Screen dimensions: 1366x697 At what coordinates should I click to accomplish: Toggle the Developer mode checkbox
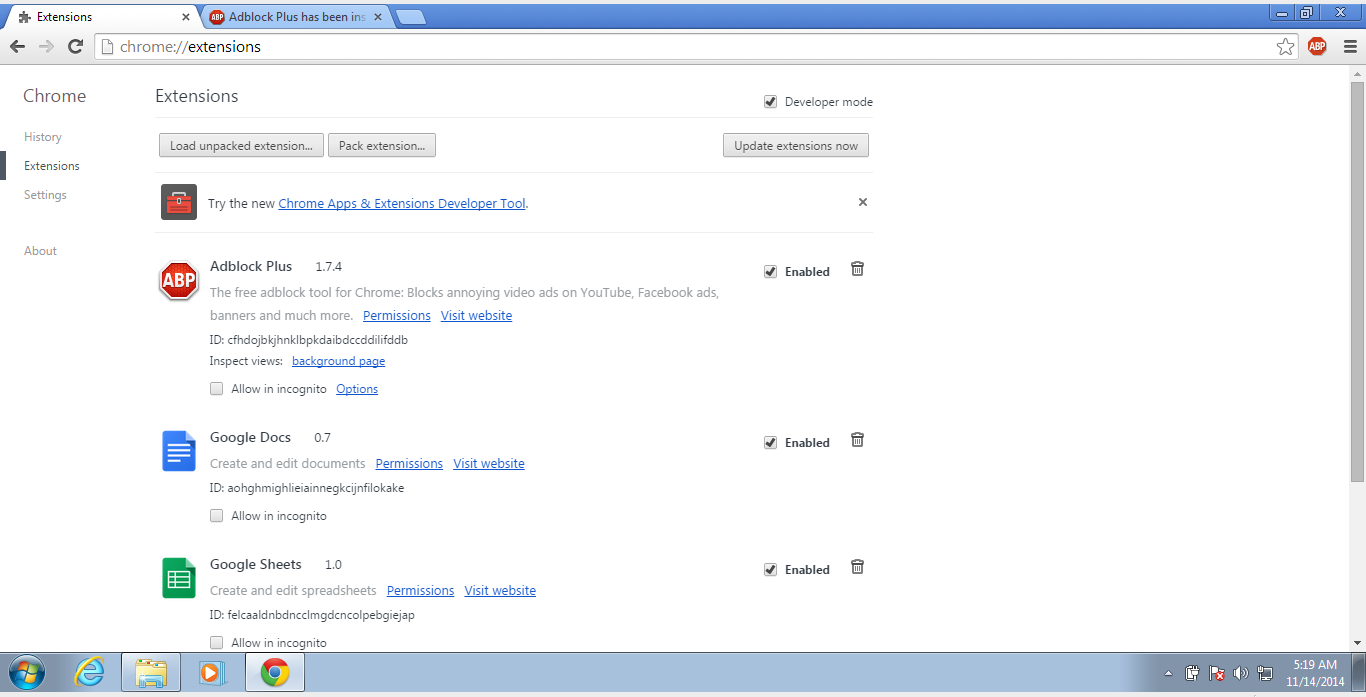[770, 102]
